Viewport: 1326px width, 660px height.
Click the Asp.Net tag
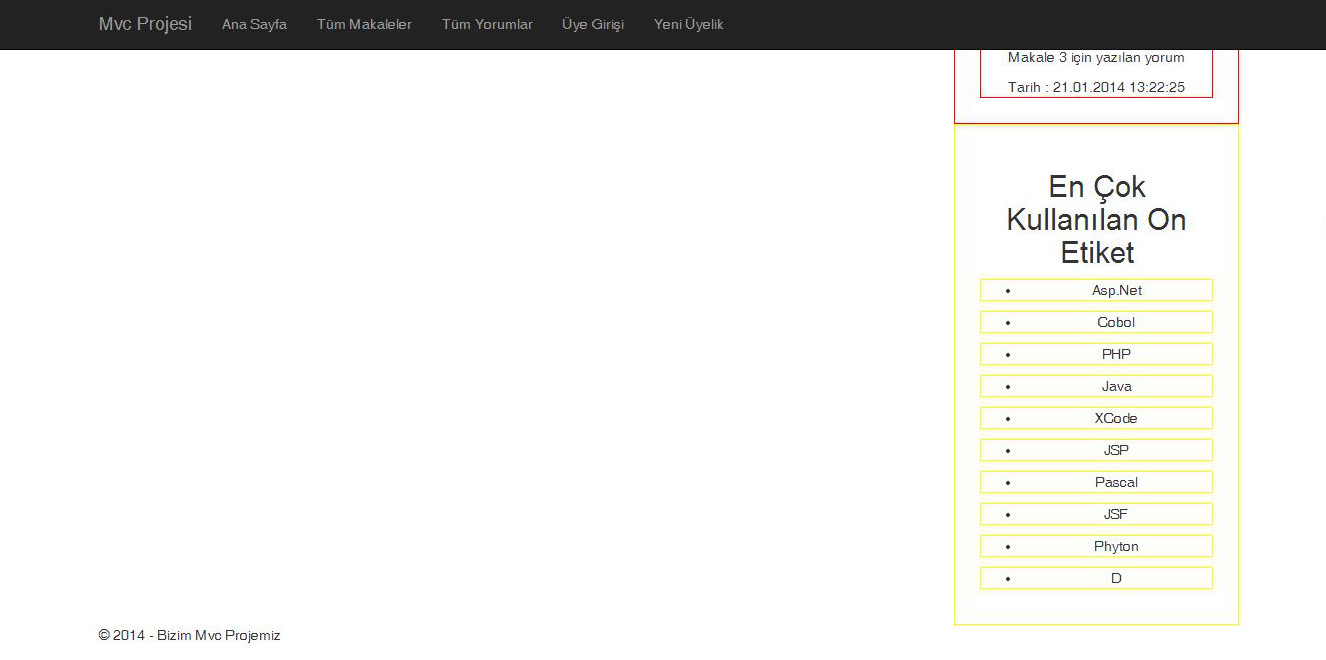1116,290
